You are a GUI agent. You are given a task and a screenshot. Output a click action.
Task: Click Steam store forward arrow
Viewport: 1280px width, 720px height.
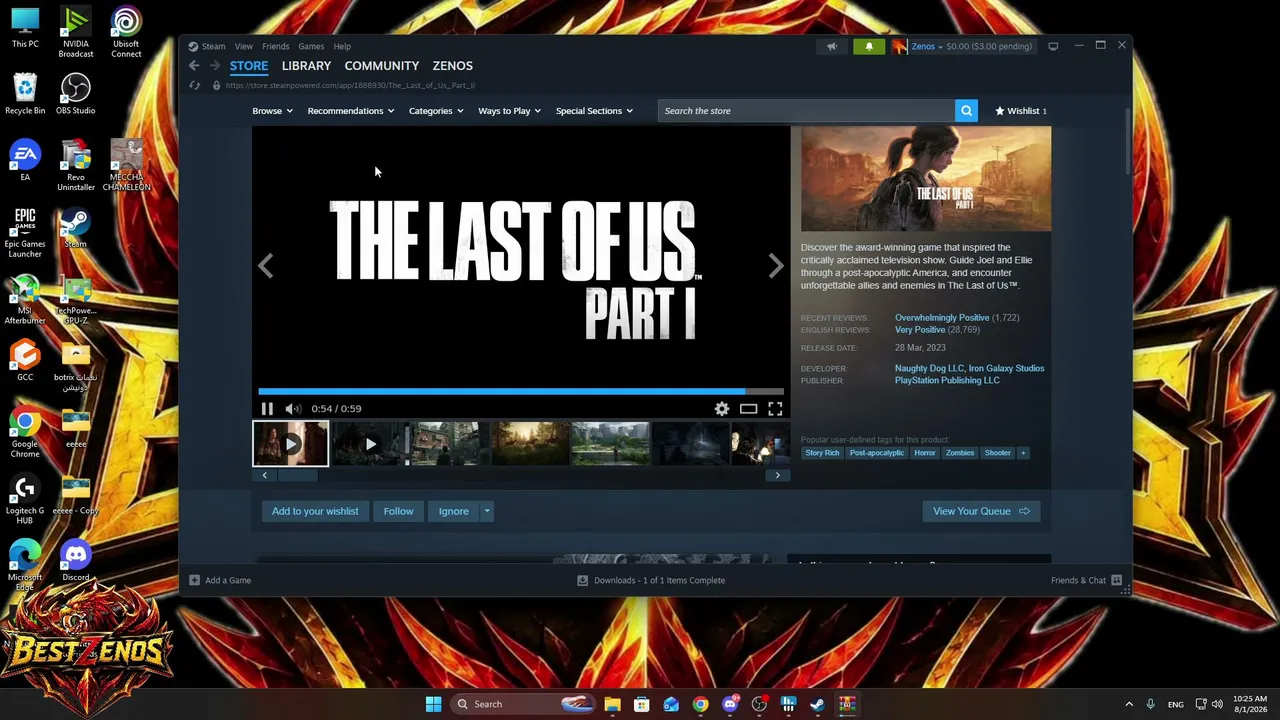(214, 66)
